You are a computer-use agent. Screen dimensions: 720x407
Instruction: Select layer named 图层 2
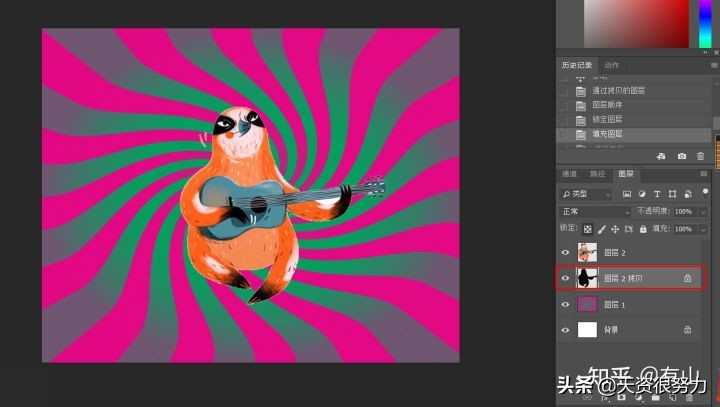click(614, 253)
